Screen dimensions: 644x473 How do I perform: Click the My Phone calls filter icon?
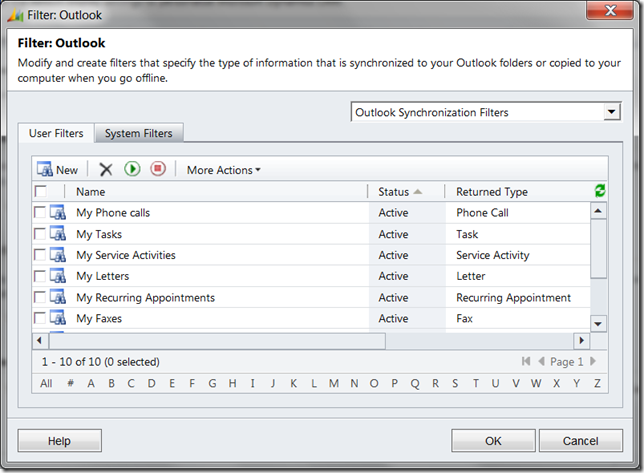(58, 212)
